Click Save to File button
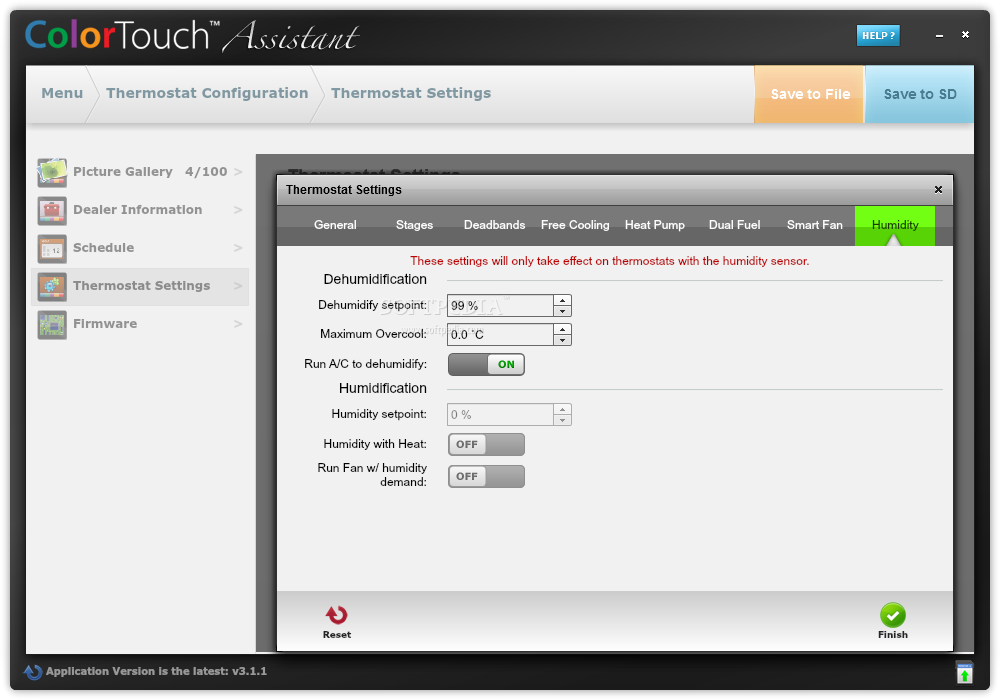This screenshot has height=700, width=1000. (x=809, y=94)
